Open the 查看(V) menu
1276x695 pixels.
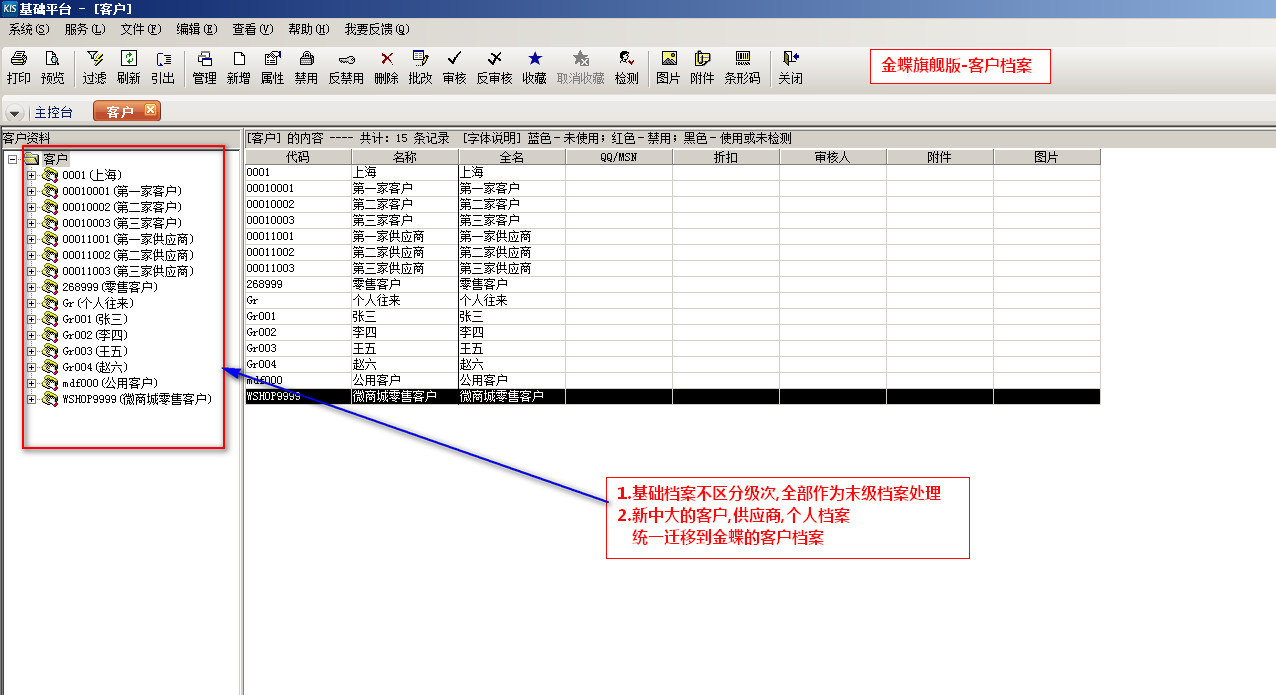tap(251, 29)
